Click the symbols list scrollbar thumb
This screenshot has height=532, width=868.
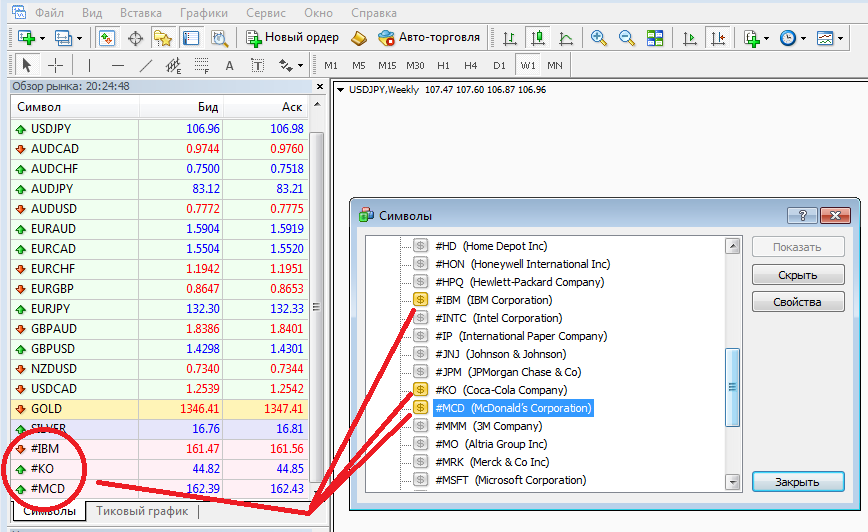pyautogui.click(x=732, y=387)
